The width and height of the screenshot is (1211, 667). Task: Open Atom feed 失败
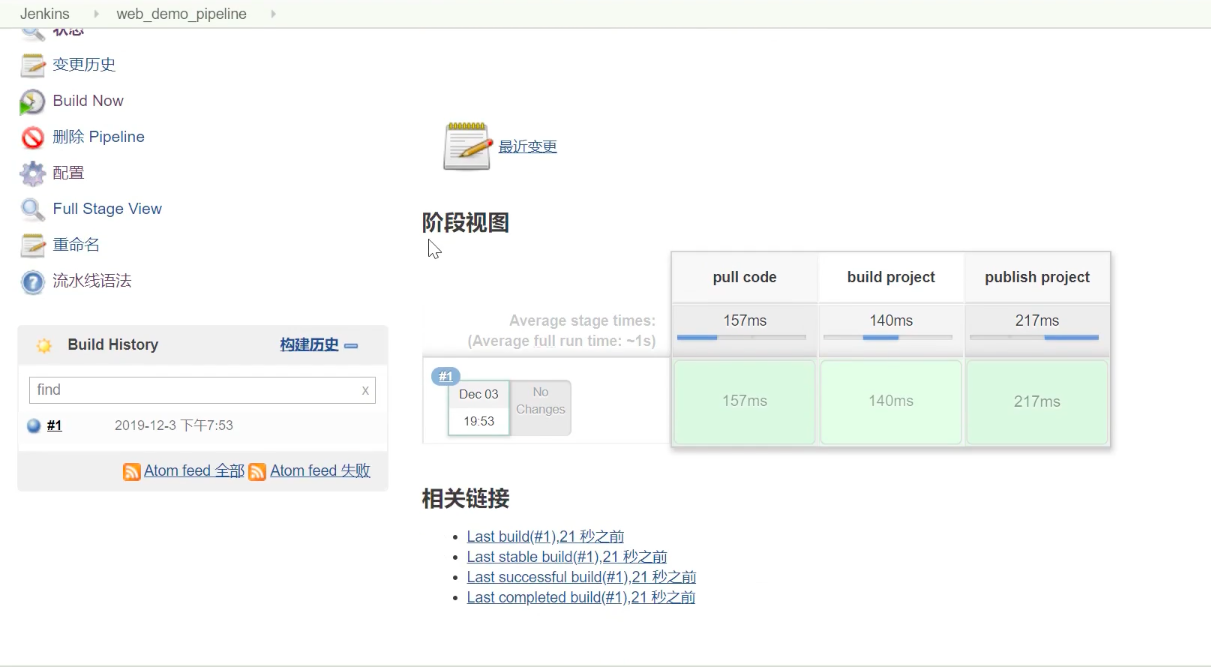(x=320, y=471)
